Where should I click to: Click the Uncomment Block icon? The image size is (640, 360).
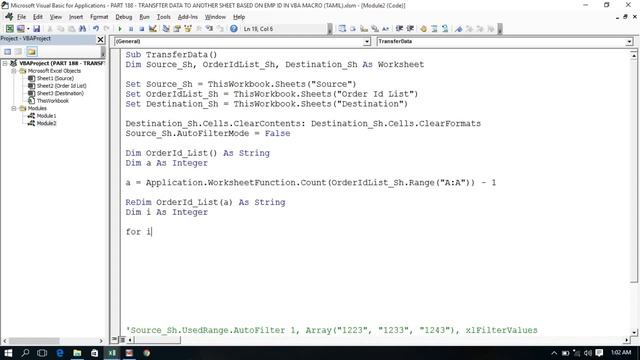pos(445,29)
